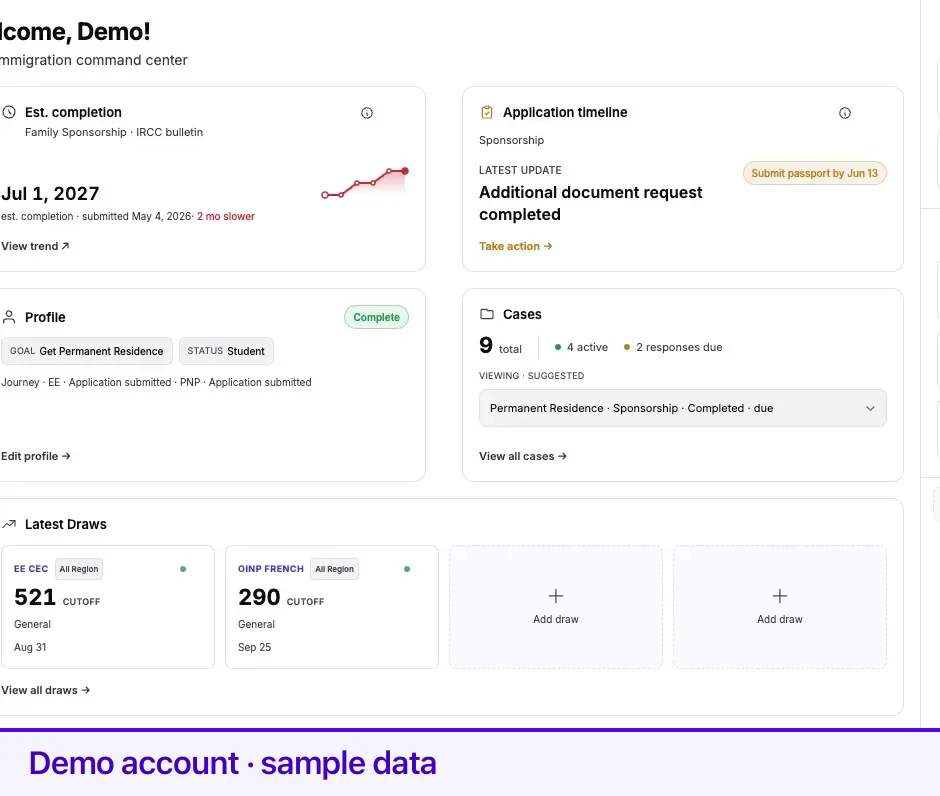940x796 pixels.
Task: Open the Edit profile link
Action: point(35,456)
